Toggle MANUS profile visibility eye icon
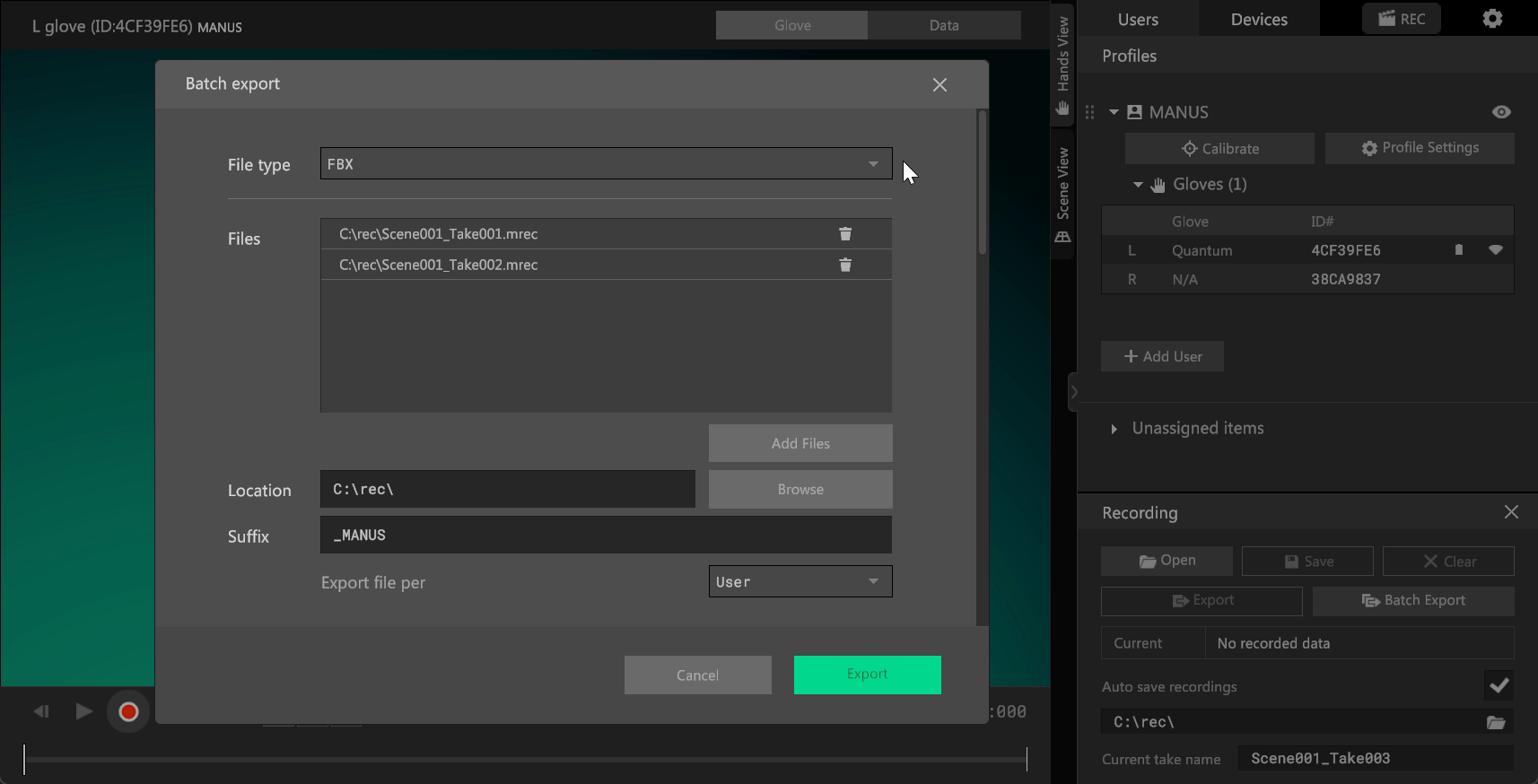 pyautogui.click(x=1501, y=112)
